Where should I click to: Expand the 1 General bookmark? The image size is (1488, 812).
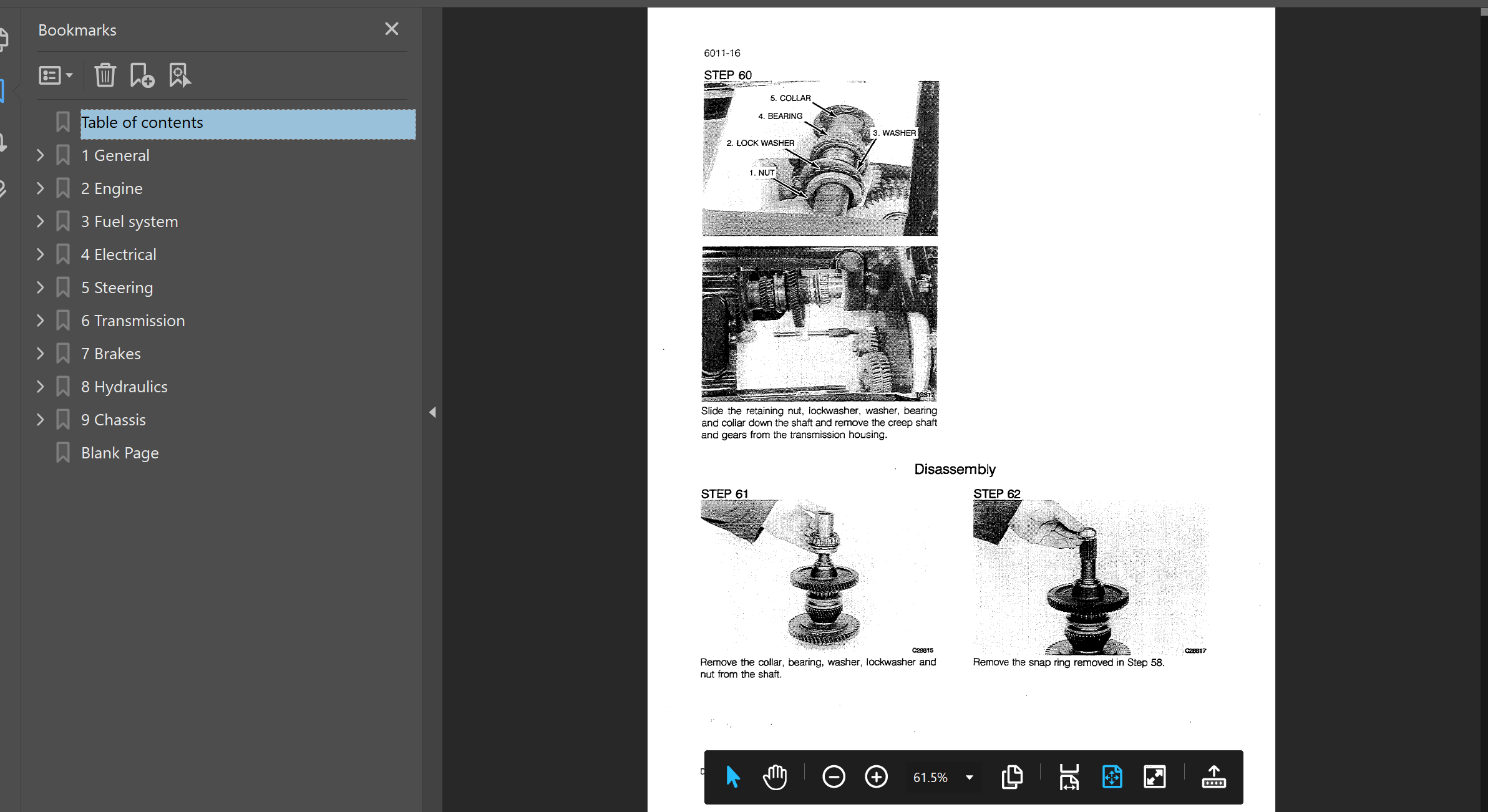click(x=40, y=155)
